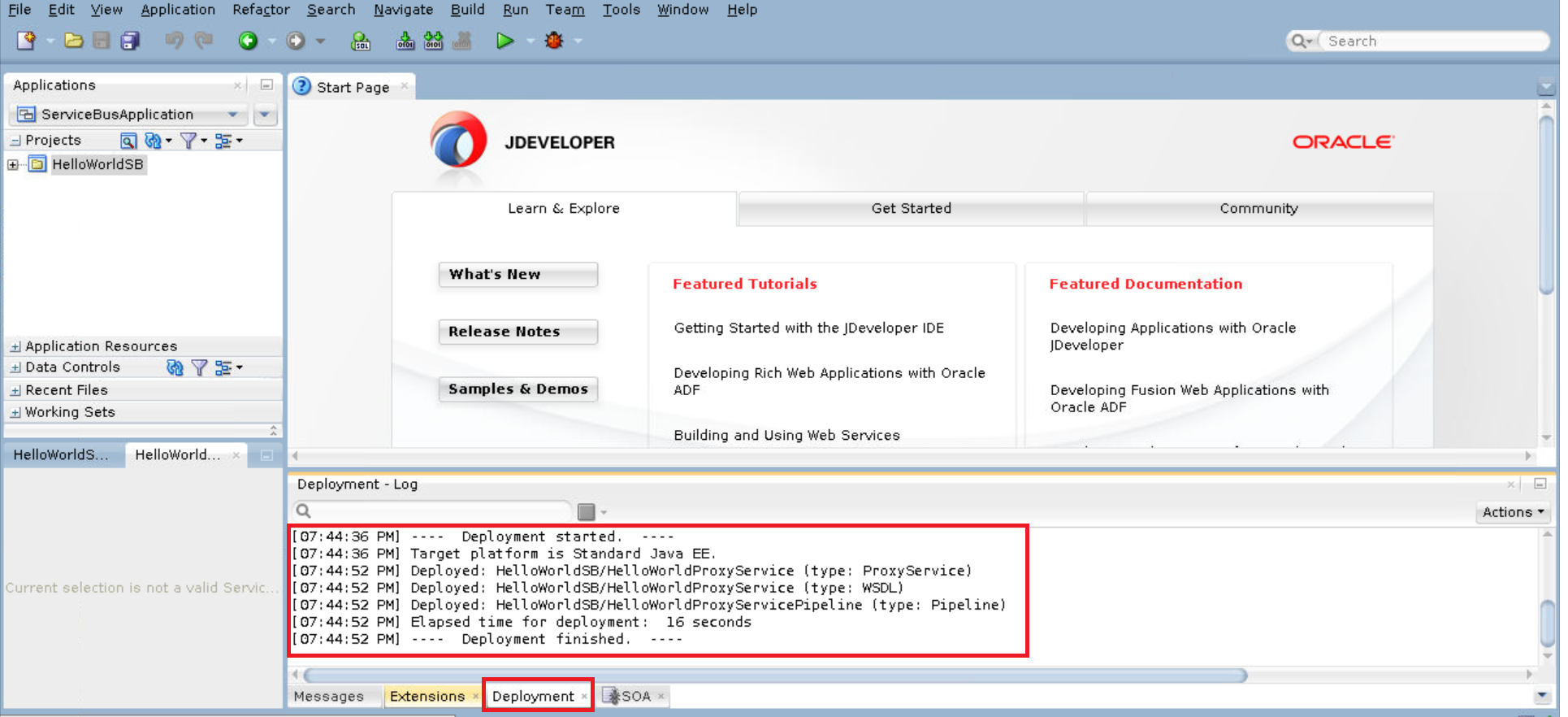Screen dimensions: 1568x717
Task: Switch to the Get Started tab
Action: pos(911,209)
